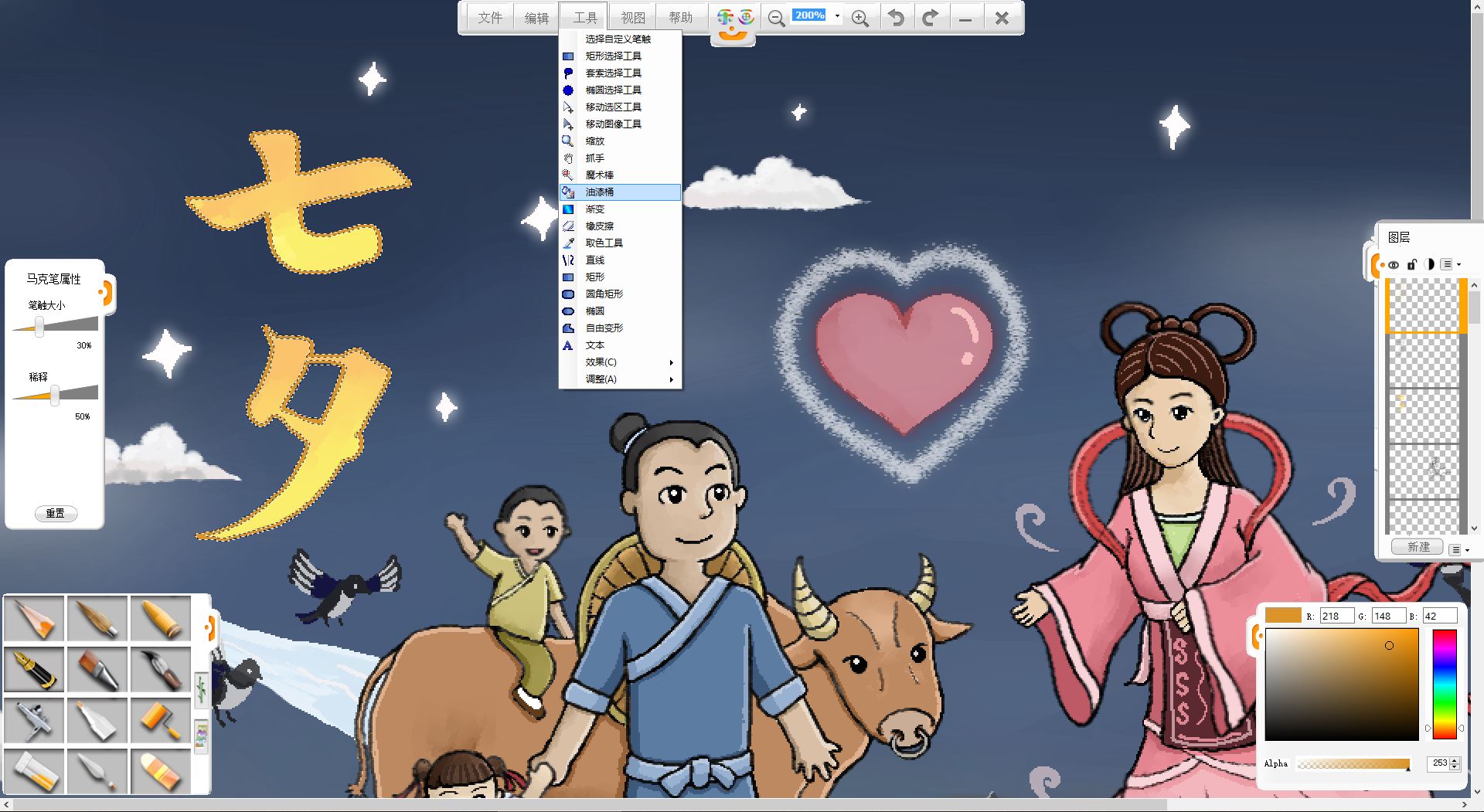Open the 文件 menu
The image size is (1484, 812).
pyautogui.click(x=489, y=18)
